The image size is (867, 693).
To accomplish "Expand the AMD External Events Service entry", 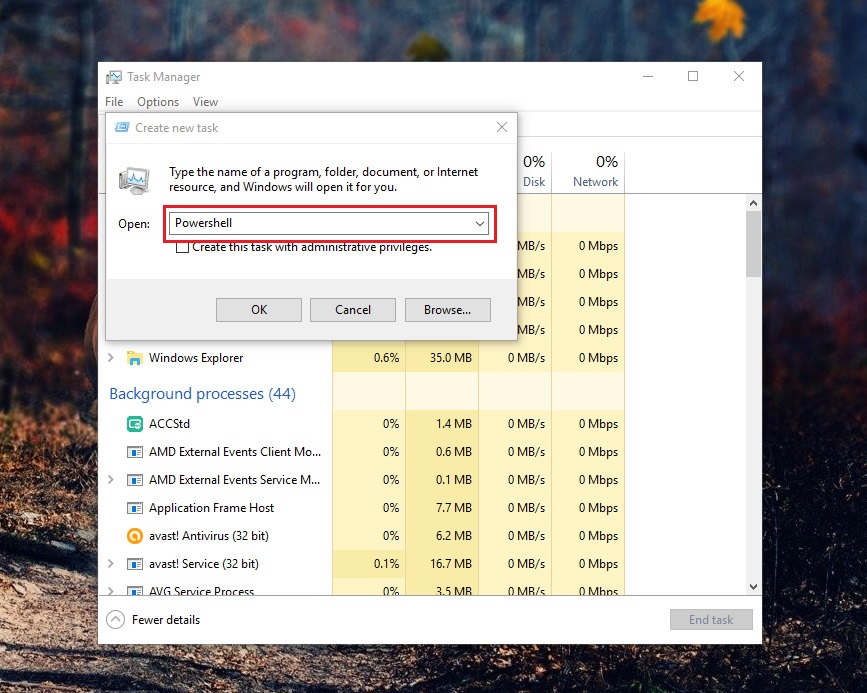I will pos(111,480).
